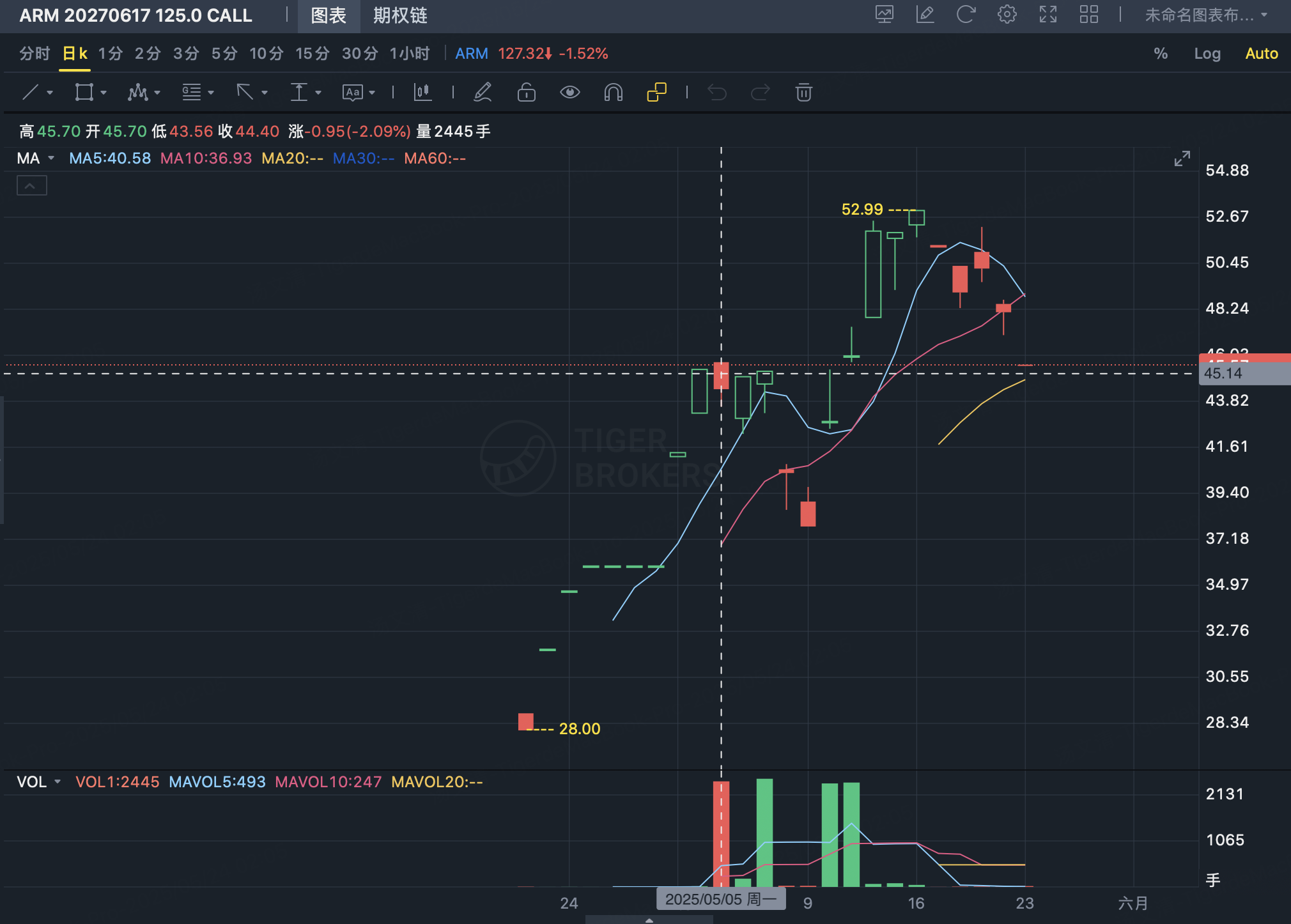The width and height of the screenshot is (1291, 924).
Task: Open text tool dropdown arrow
Action: click(x=372, y=93)
